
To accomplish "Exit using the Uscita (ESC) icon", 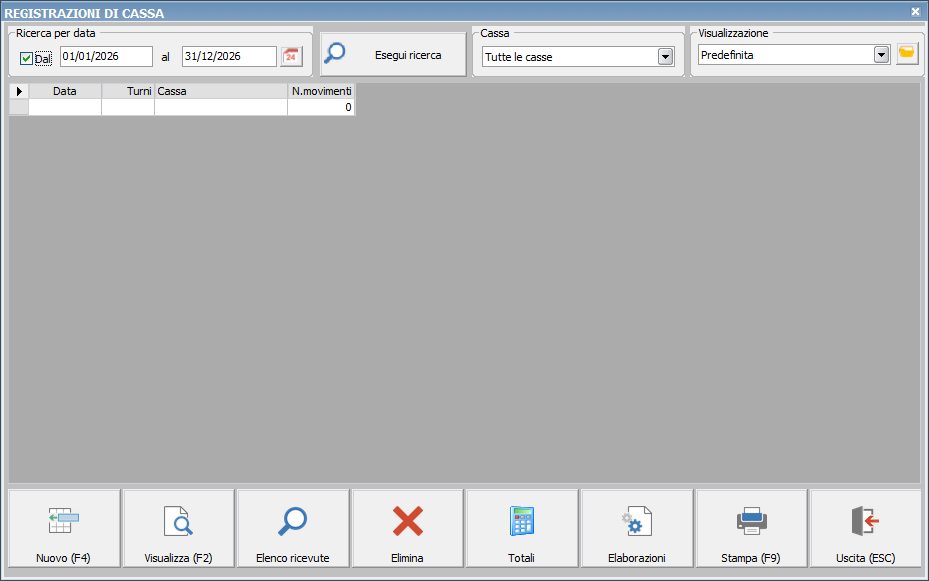I will [x=865, y=521].
